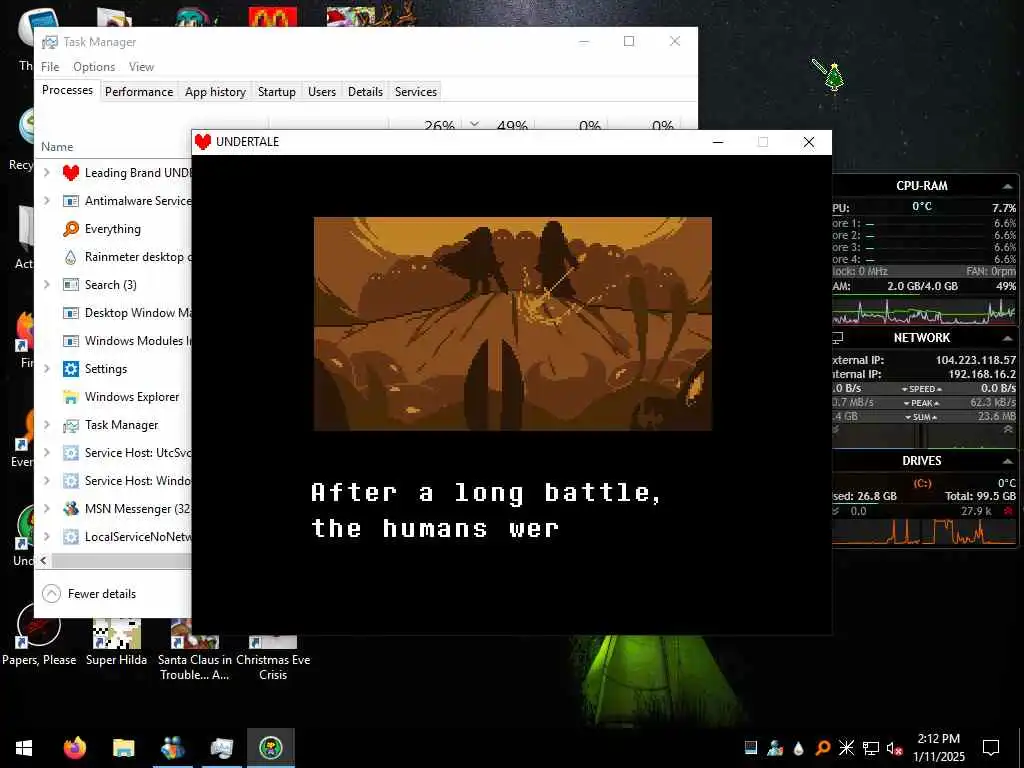Expand the Settings process group
This screenshot has width=1024, height=768.
click(47, 368)
